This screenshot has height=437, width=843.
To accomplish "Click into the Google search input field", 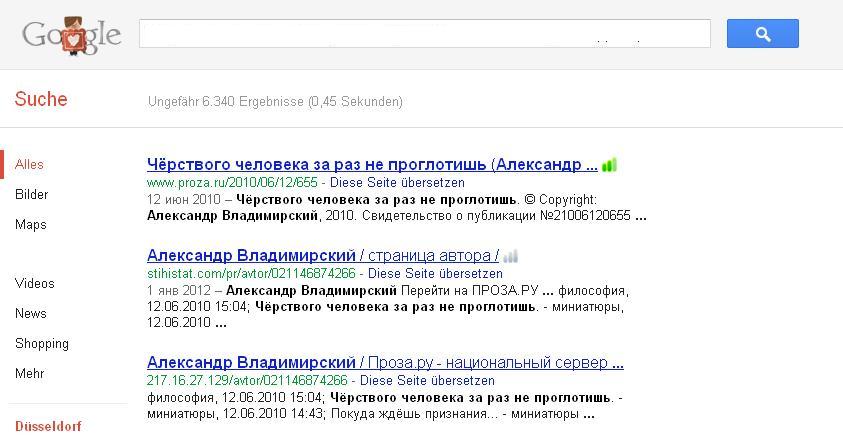I will tap(424, 34).
